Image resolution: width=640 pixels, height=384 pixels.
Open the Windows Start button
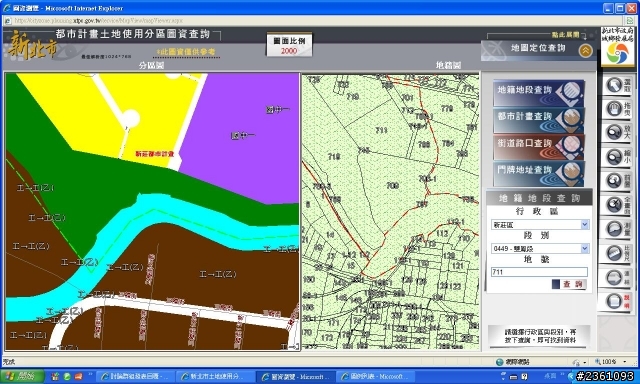pyautogui.click(x=22, y=376)
